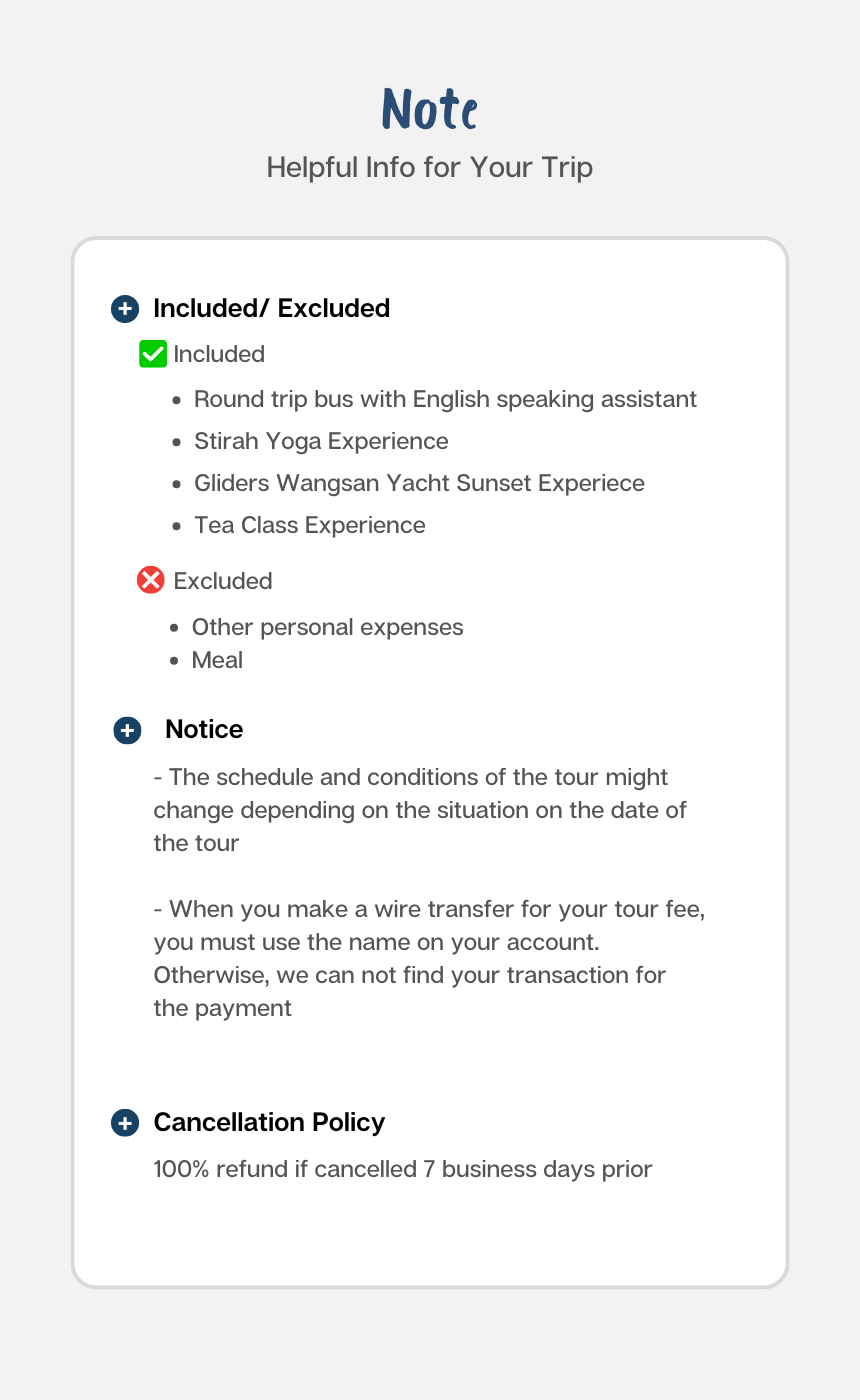Screen dimensions: 860x1400
Task: Expand the Cancellation Policy heading
Action: point(269,1123)
